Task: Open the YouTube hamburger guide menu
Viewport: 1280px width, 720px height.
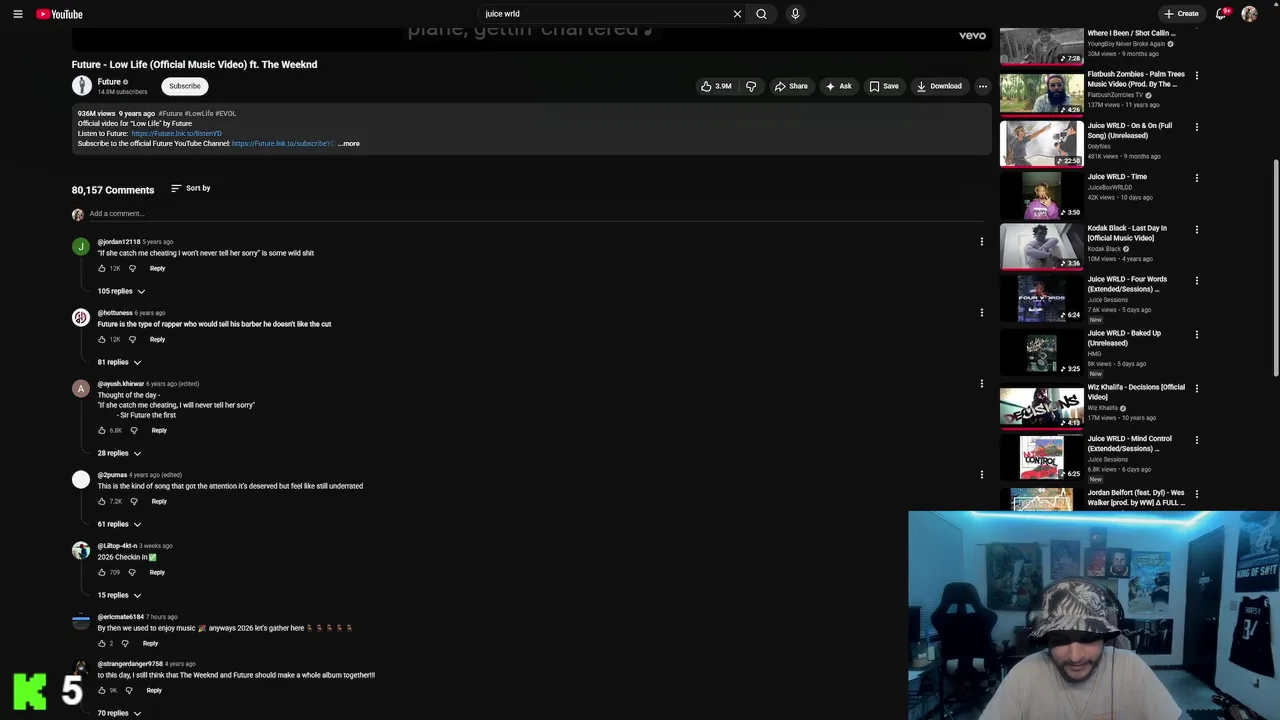Action: 17,14
